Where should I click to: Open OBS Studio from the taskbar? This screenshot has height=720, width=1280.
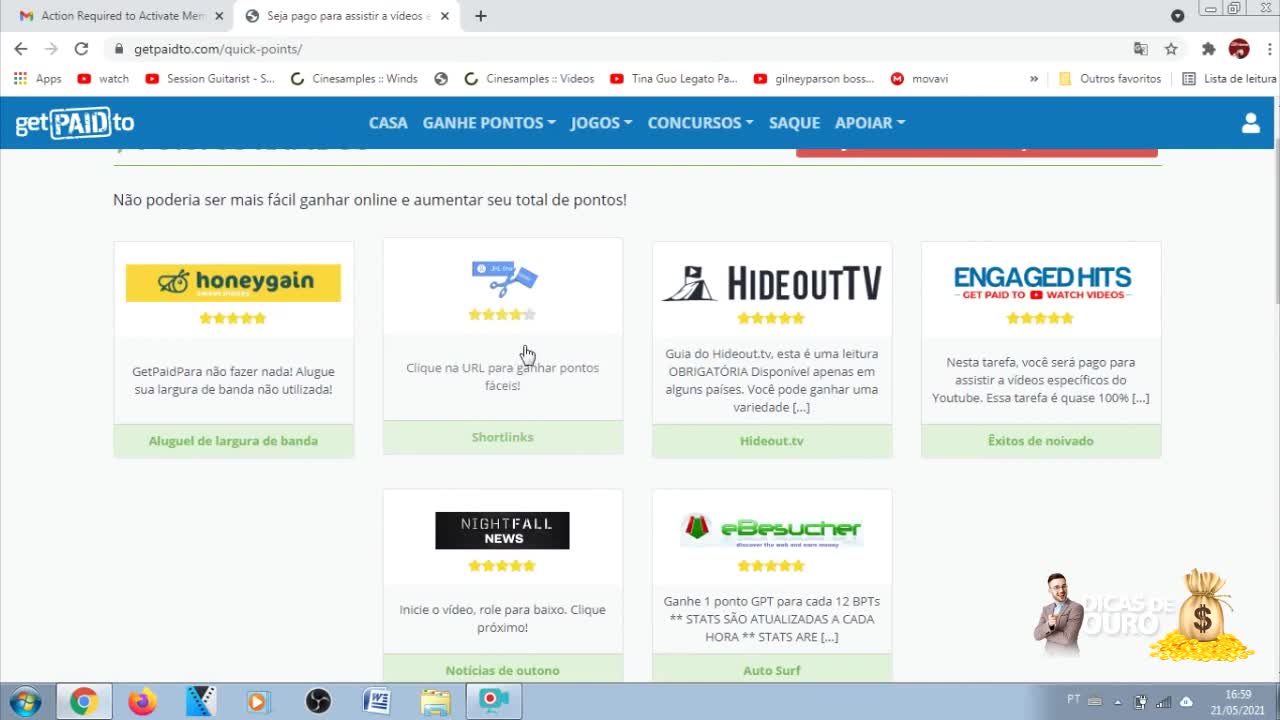click(318, 702)
